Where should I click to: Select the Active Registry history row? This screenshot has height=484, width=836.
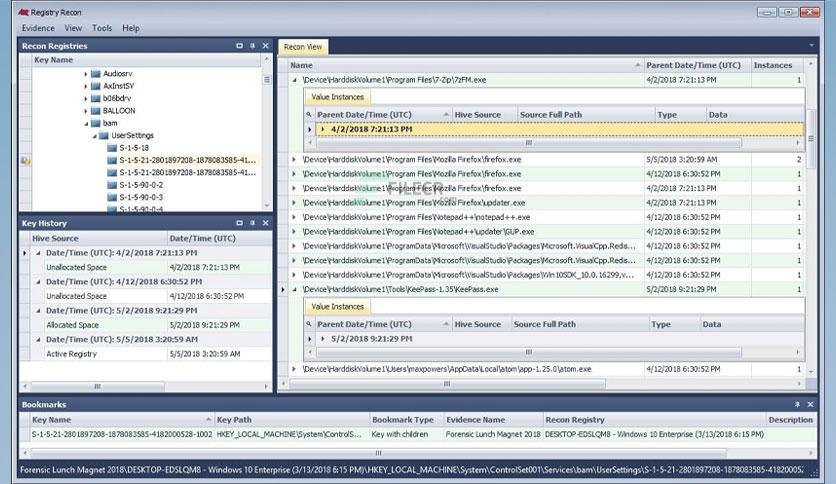(x=151, y=354)
